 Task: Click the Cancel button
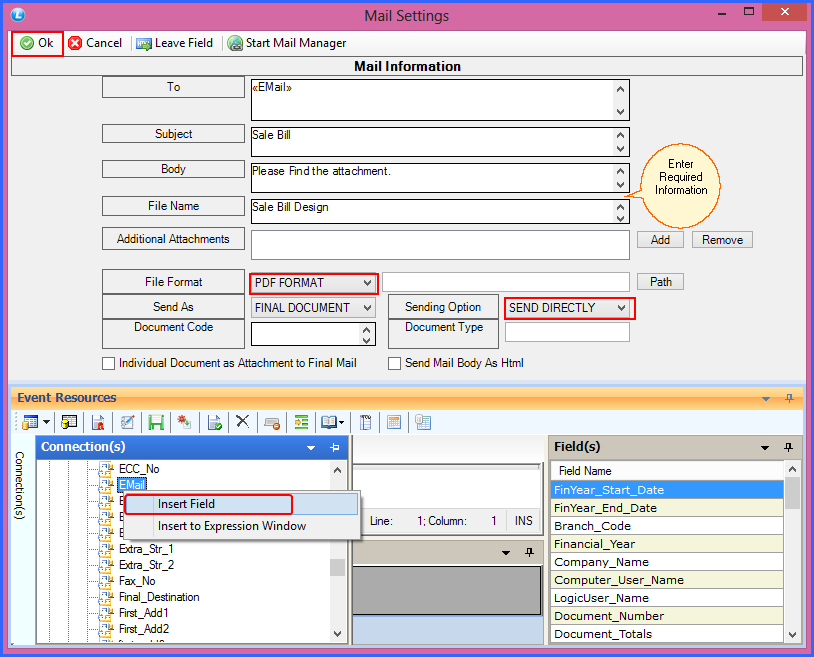tap(95, 43)
